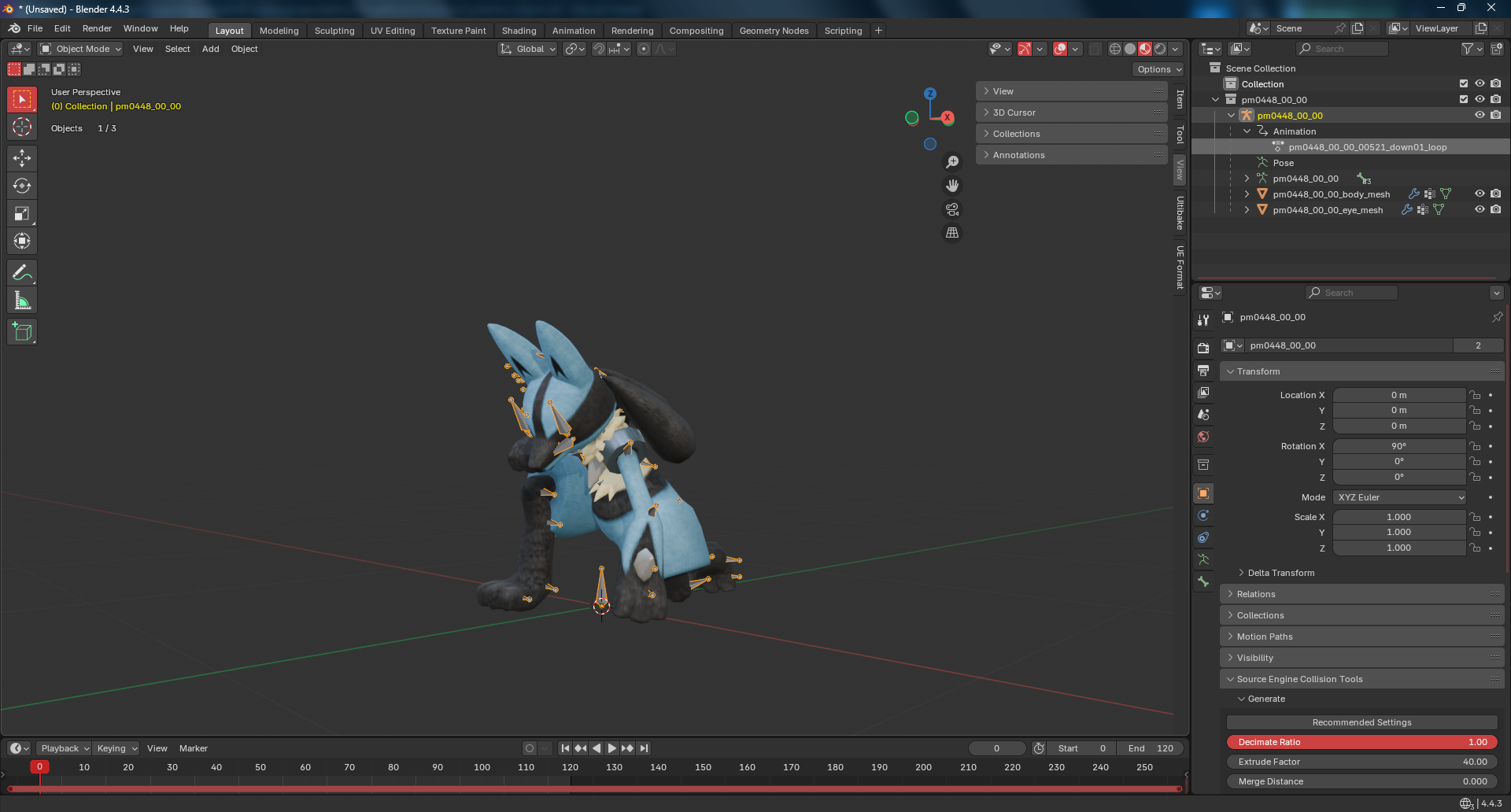Open the Tool properties tab
The width and height of the screenshot is (1511, 812).
click(1203, 320)
